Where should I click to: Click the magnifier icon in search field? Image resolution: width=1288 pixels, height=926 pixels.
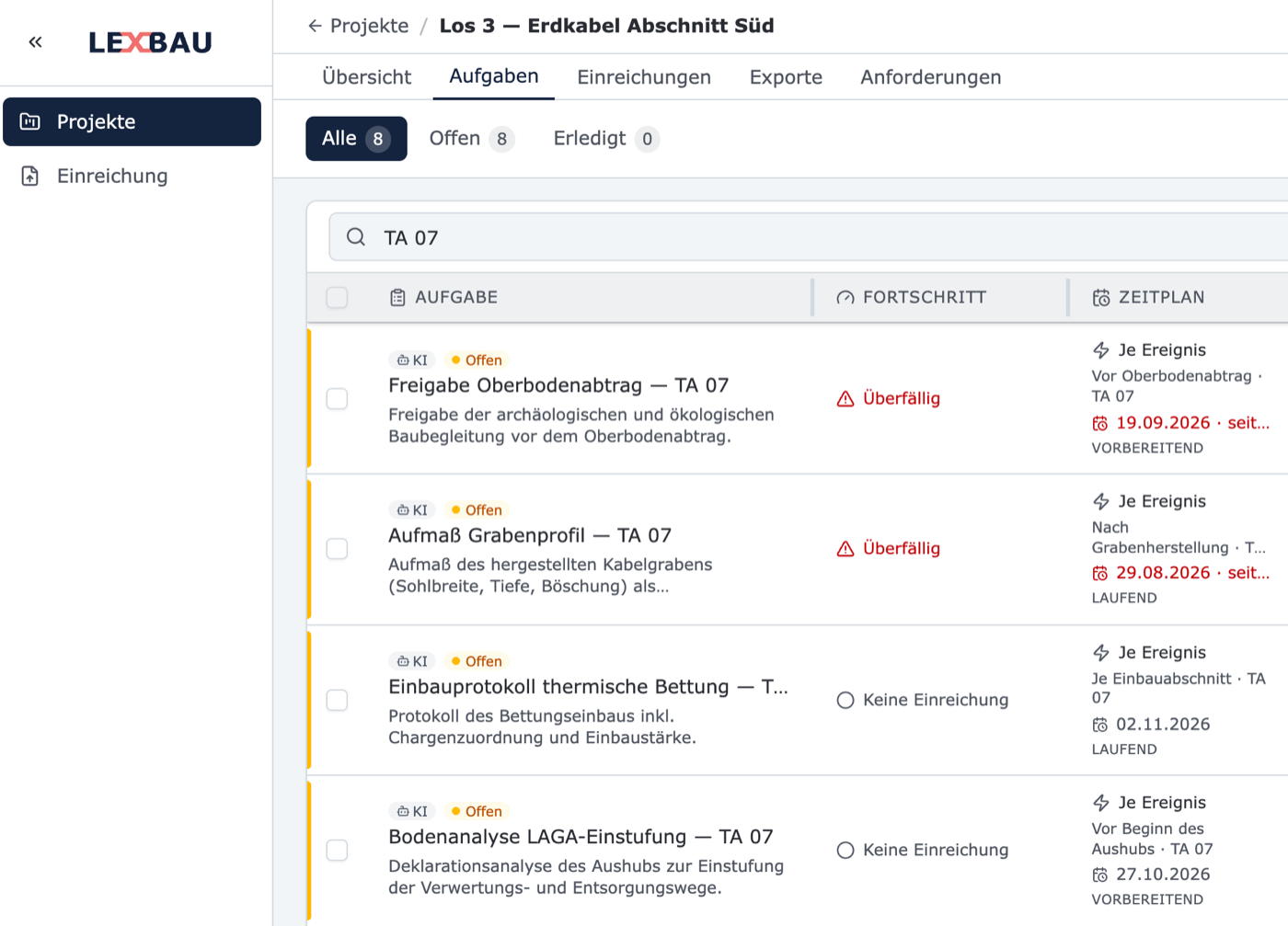(x=356, y=237)
